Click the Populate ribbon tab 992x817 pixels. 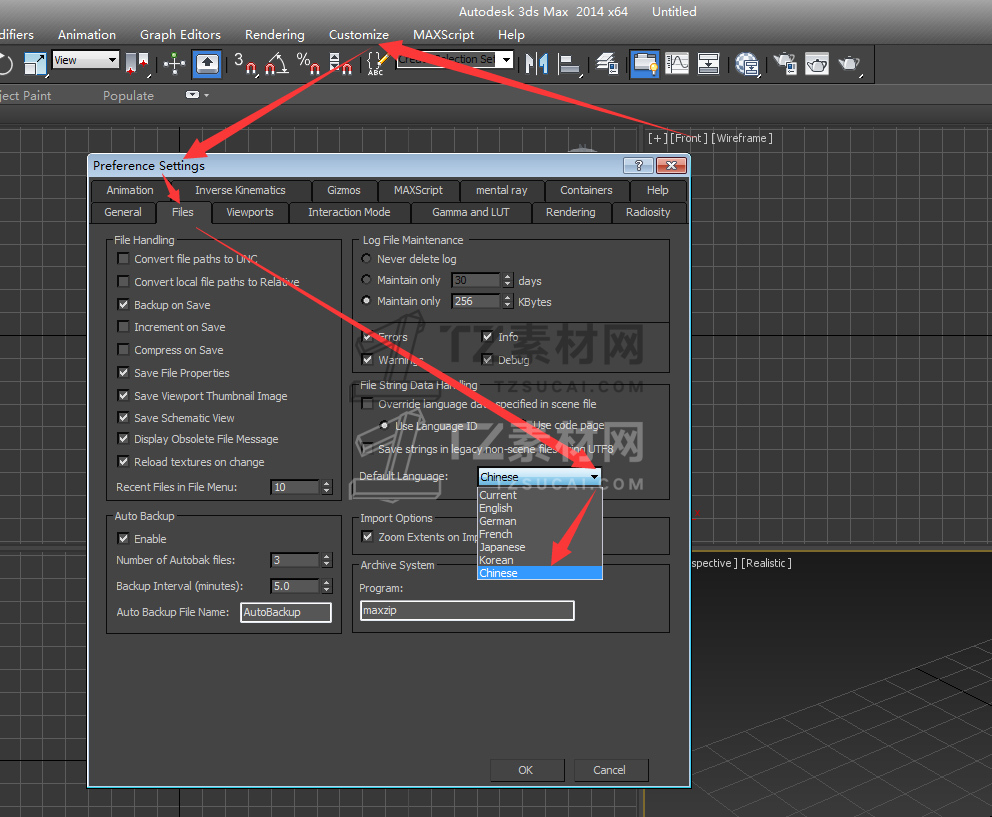point(128,96)
